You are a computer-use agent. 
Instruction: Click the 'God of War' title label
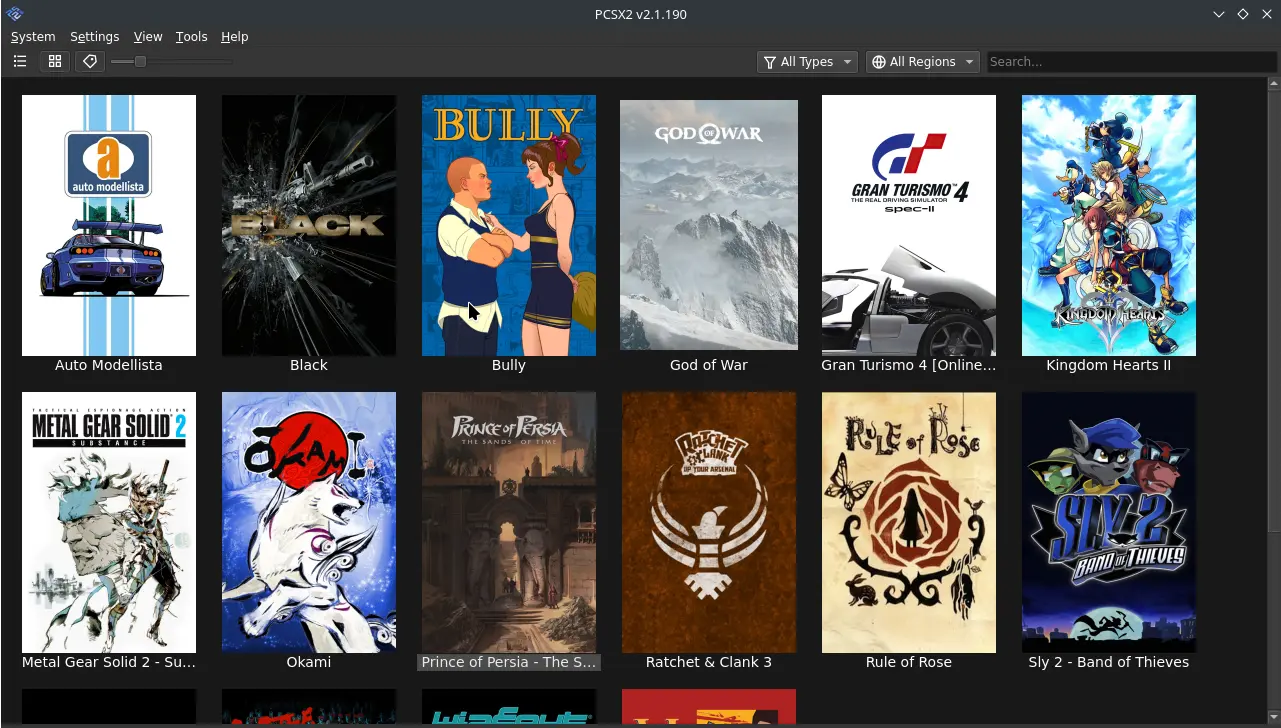tap(709, 365)
